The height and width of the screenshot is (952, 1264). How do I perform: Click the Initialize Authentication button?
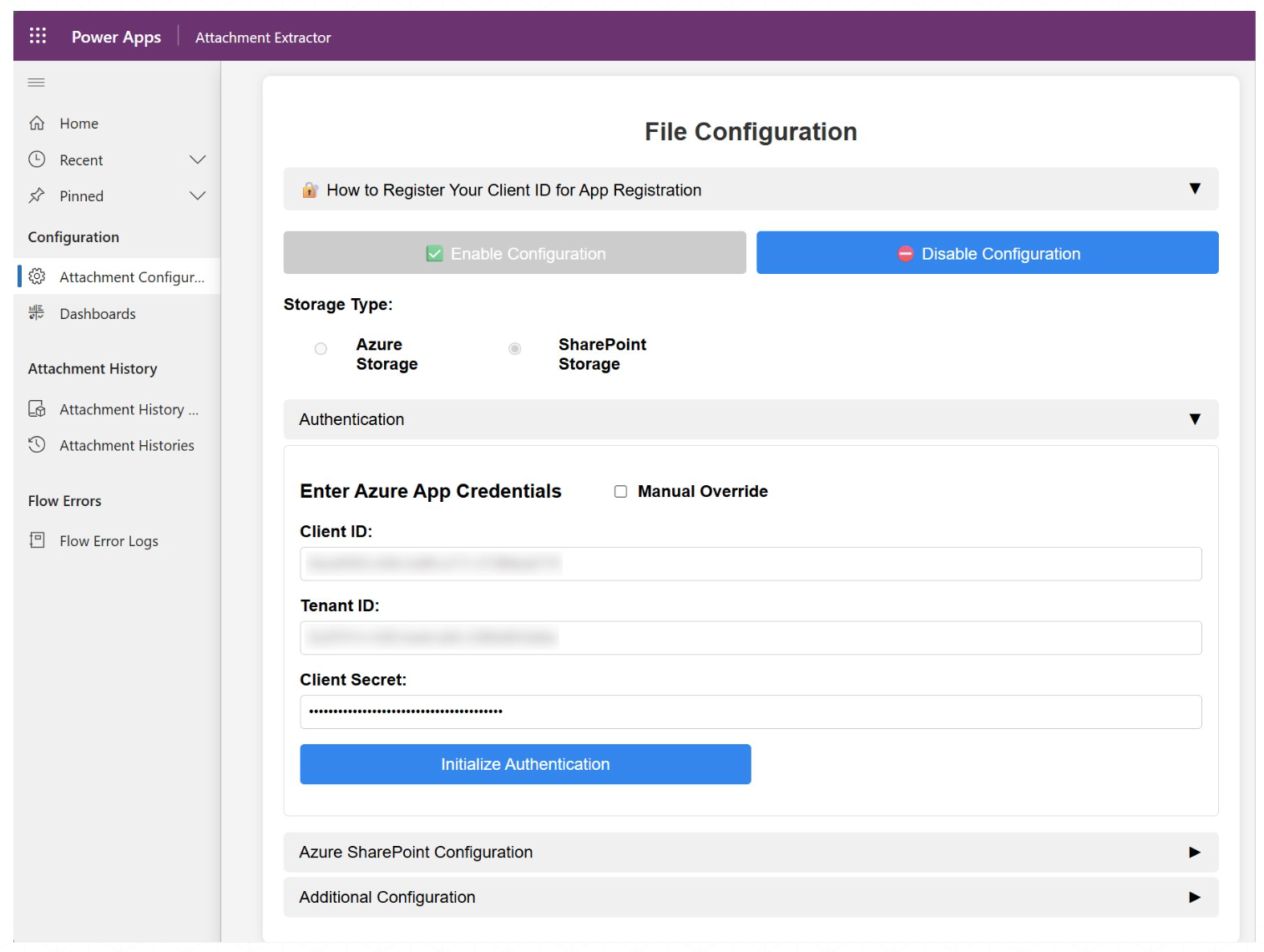click(525, 764)
